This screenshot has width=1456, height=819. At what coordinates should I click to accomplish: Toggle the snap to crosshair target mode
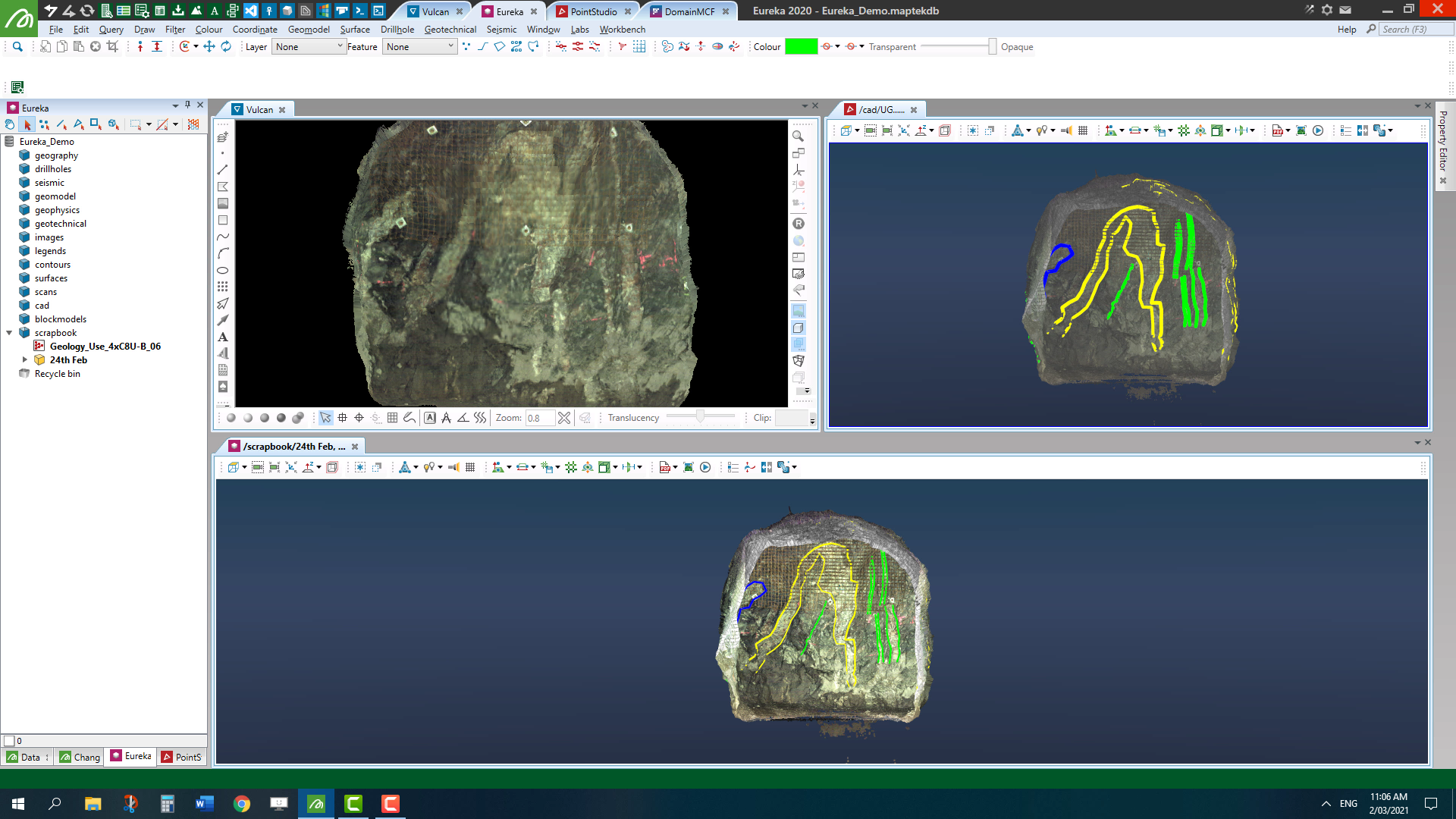359,418
